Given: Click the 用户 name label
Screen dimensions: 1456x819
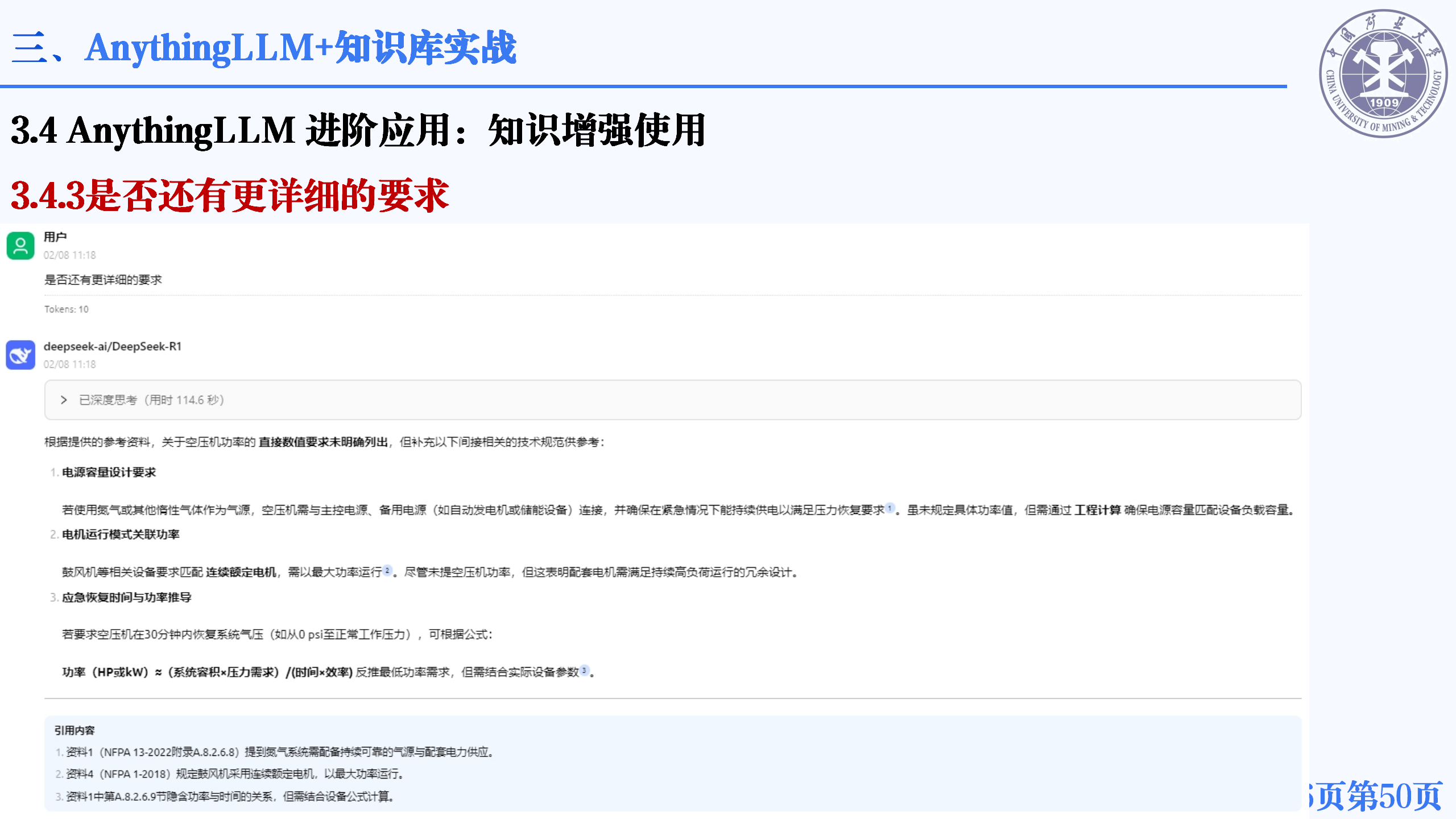Looking at the screenshot, I should pyautogui.click(x=55, y=237).
